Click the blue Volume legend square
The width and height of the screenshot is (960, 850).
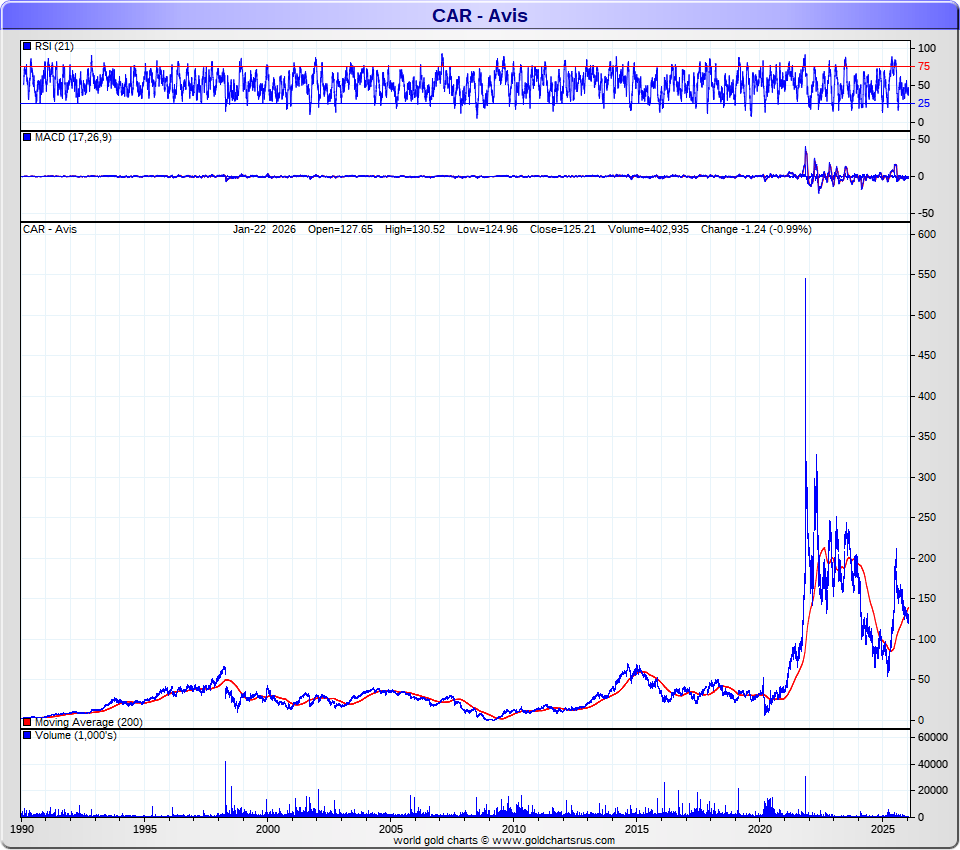pyautogui.click(x=27, y=735)
